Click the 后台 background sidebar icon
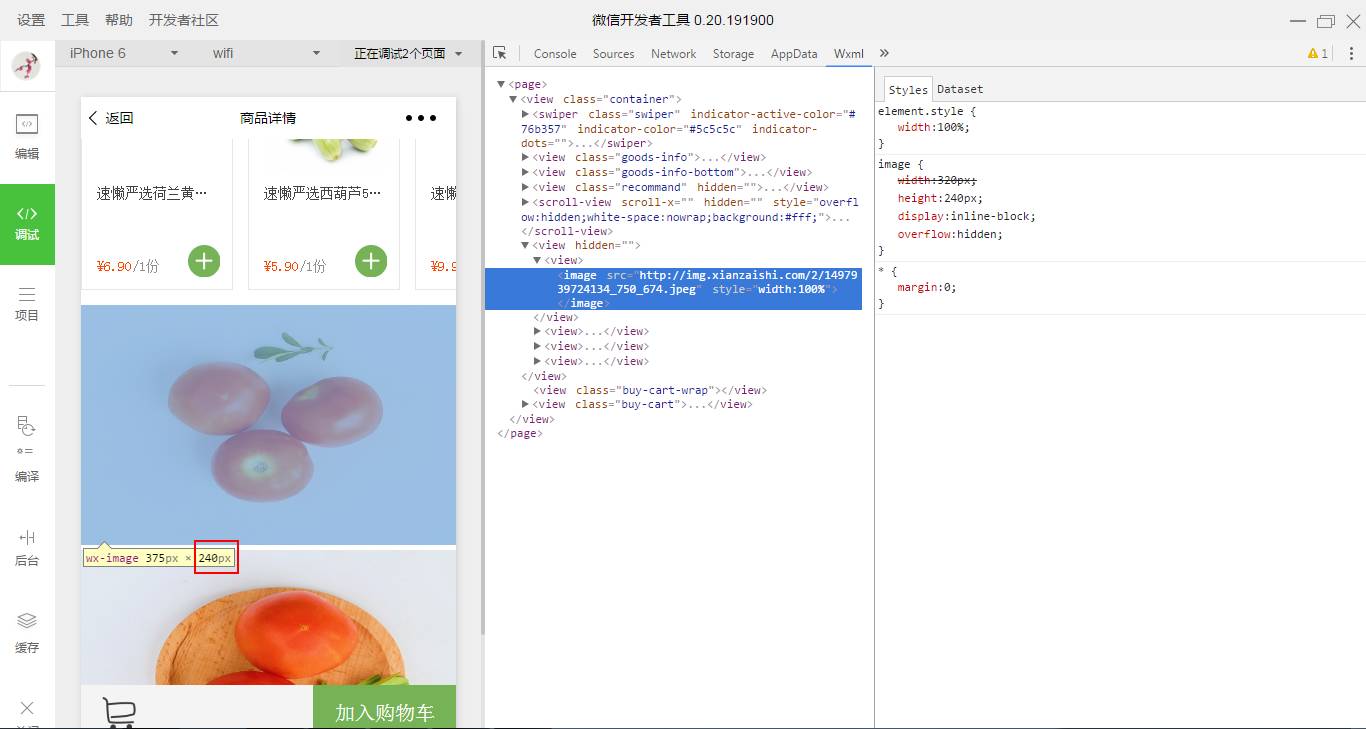1366x729 pixels. pos(27,548)
